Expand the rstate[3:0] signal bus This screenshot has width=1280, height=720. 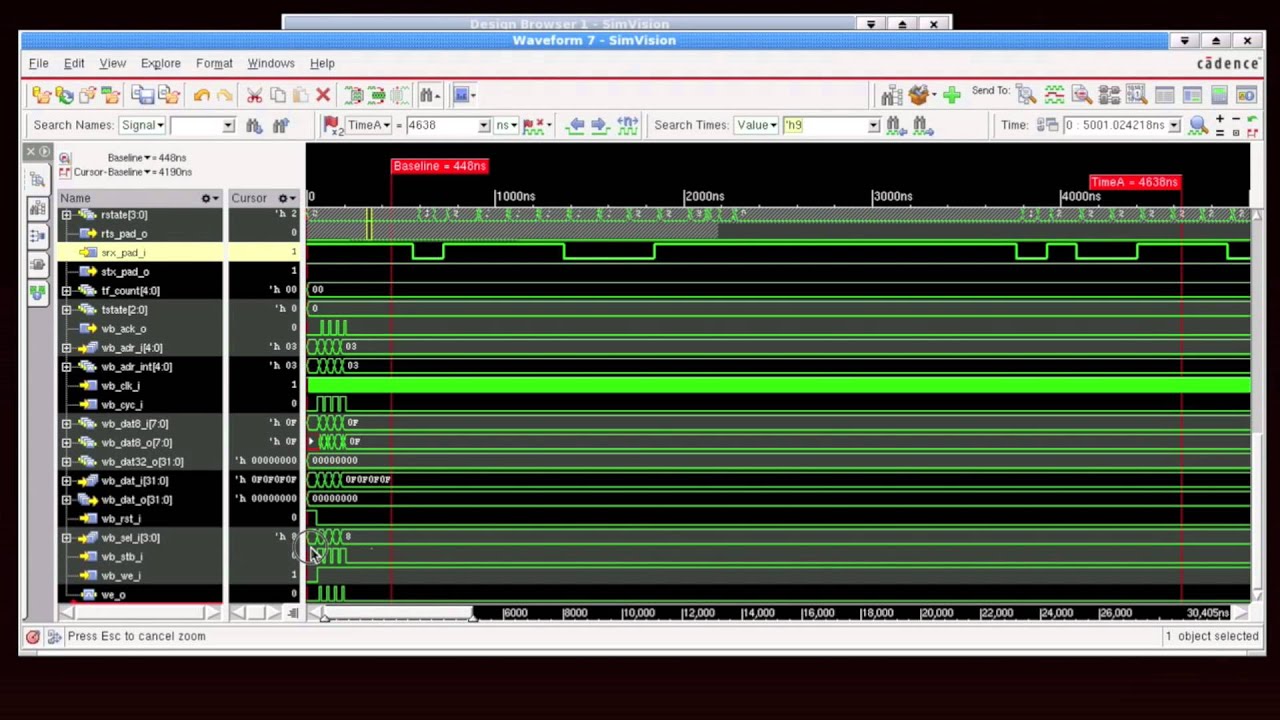pos(67,215)
